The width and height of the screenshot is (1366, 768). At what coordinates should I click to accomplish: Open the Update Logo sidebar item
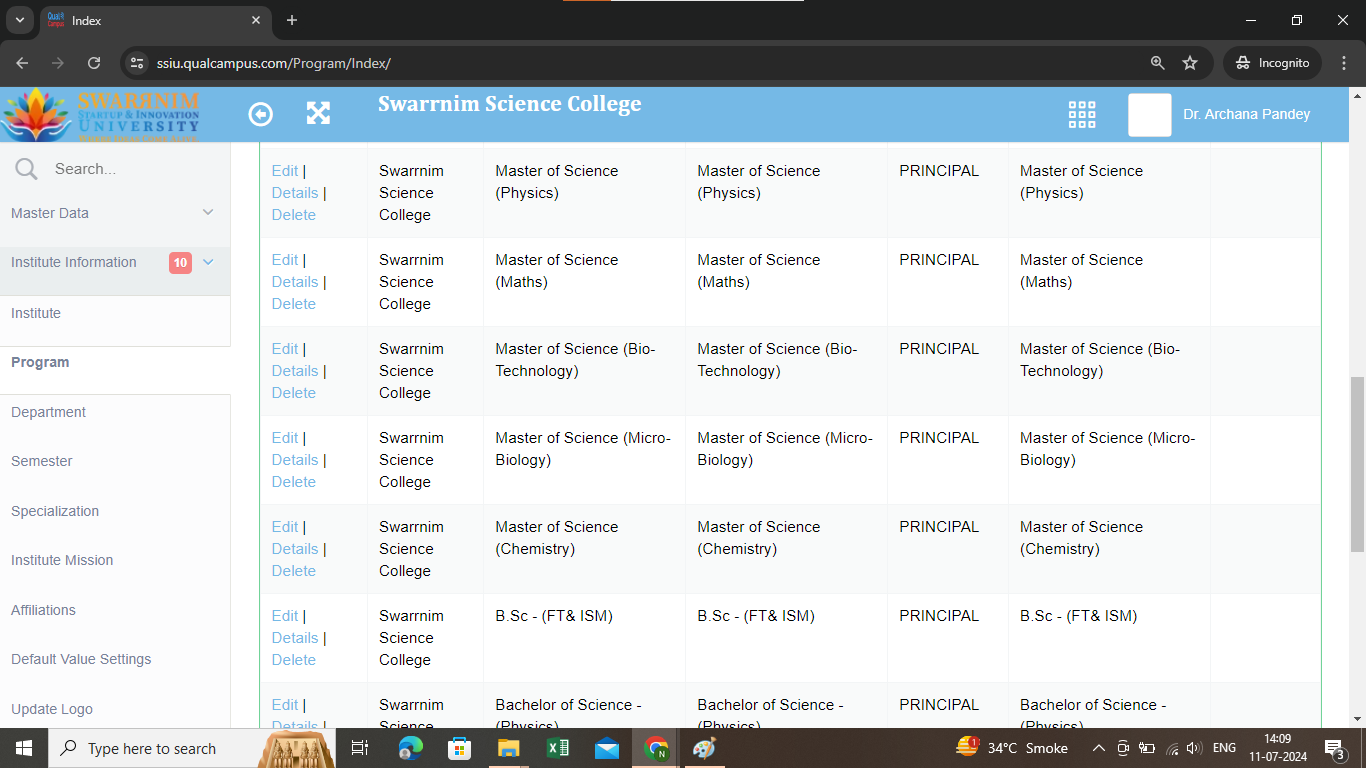52,709
